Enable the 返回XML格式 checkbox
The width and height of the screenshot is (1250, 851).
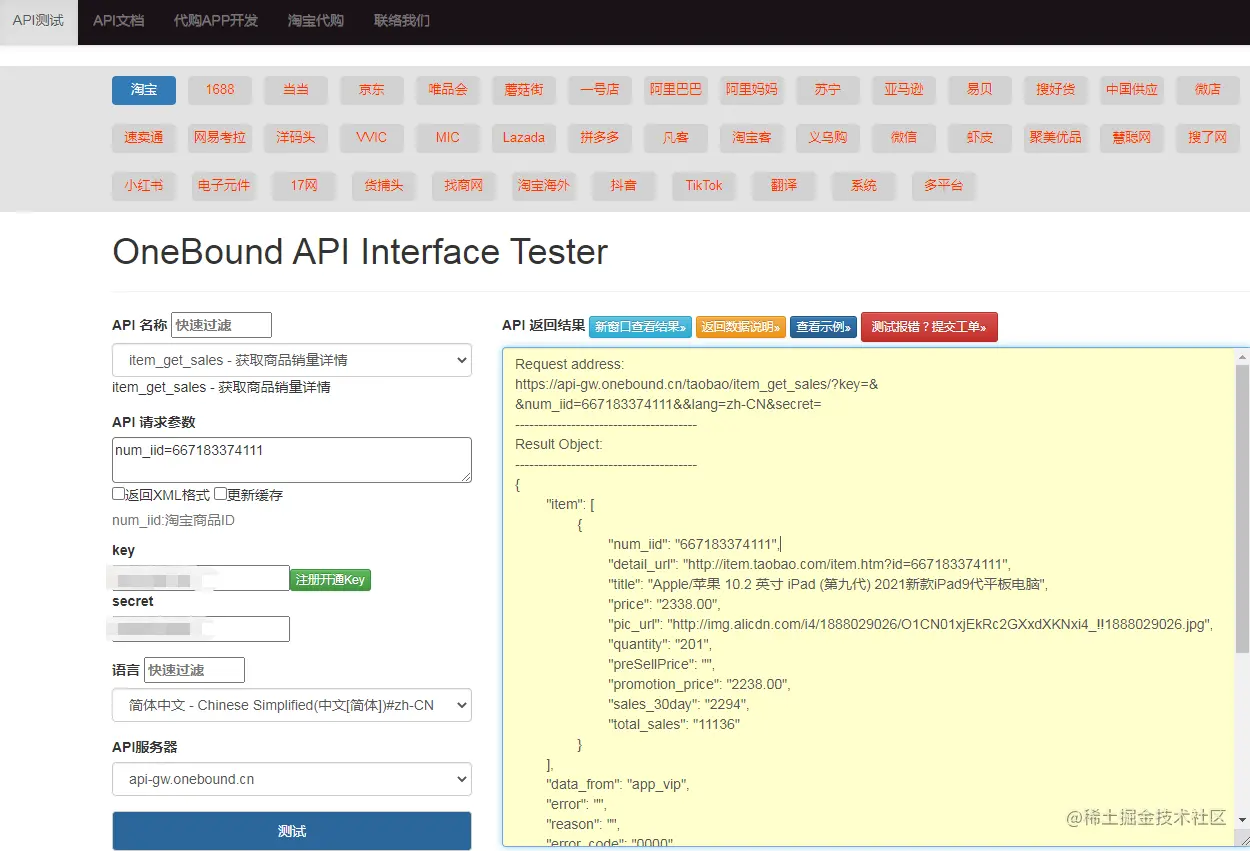pos(119,495)
